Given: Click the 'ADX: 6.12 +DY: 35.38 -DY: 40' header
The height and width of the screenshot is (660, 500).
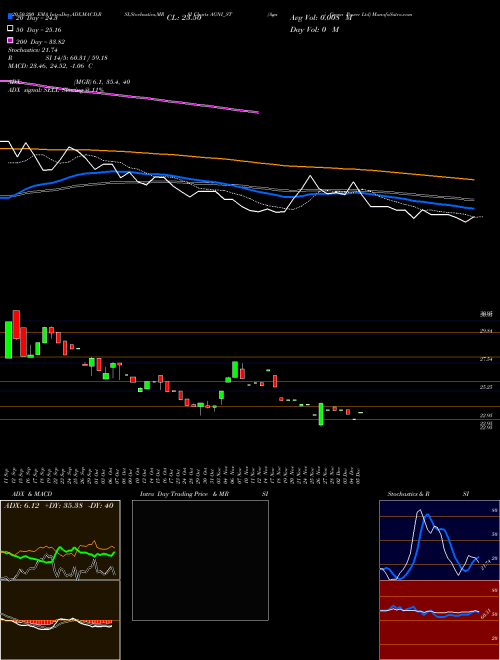Looking at the screenshot, I should pyautogui.click(x=59, y=506).
